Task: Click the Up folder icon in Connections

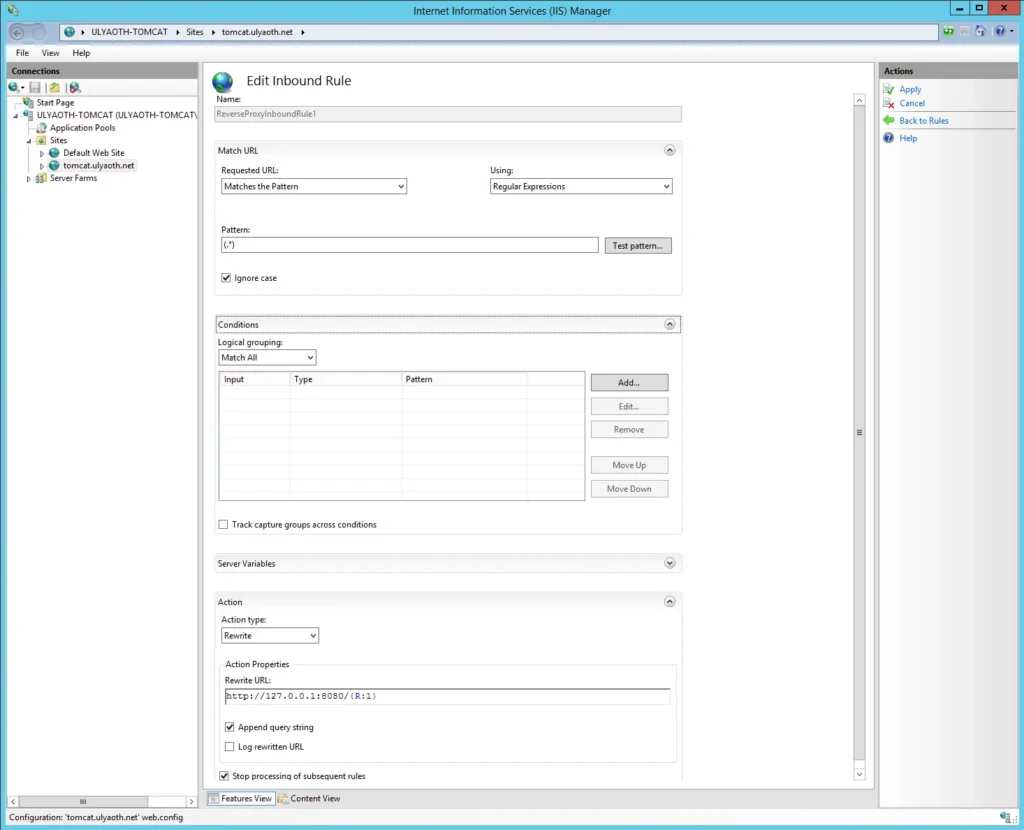Action: tap(55, 88)
